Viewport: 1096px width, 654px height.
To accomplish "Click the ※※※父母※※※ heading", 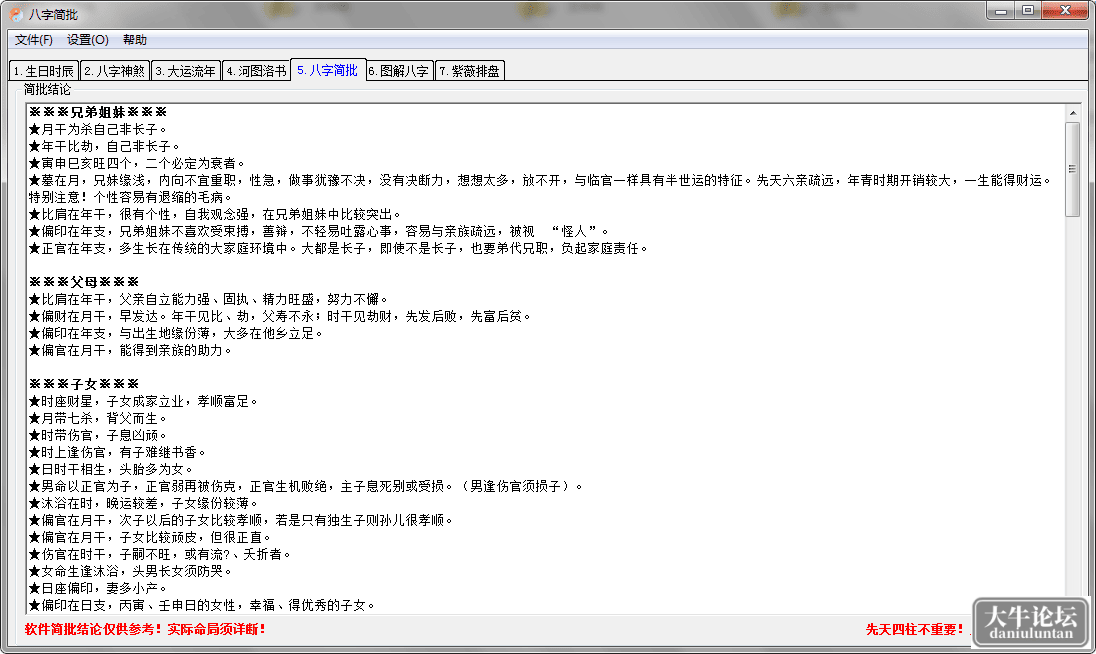I will tap(84, 282).
